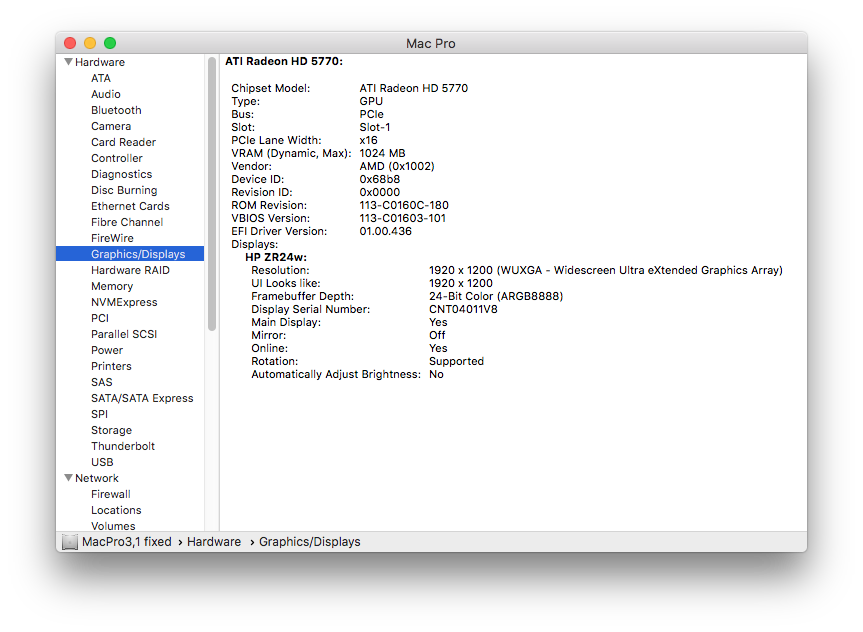Select Controller in the sidebar
863x632 pixels.
point(117,158)
